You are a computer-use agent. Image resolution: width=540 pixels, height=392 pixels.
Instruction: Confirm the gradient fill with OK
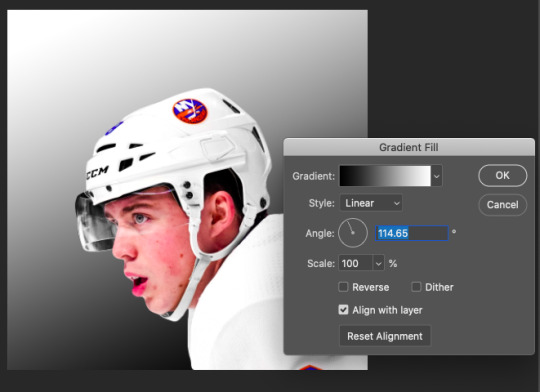502,175
